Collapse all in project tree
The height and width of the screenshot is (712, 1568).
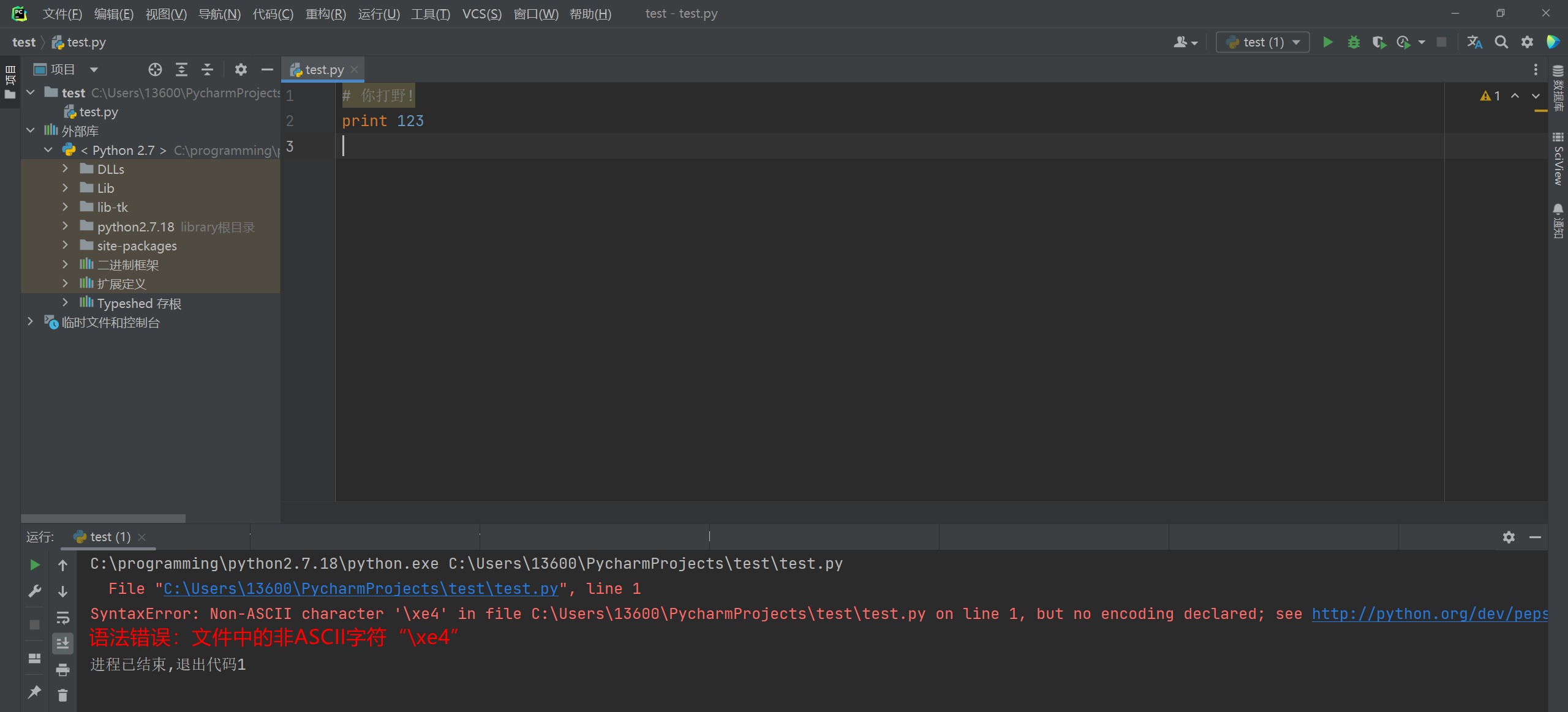point(207,70)
